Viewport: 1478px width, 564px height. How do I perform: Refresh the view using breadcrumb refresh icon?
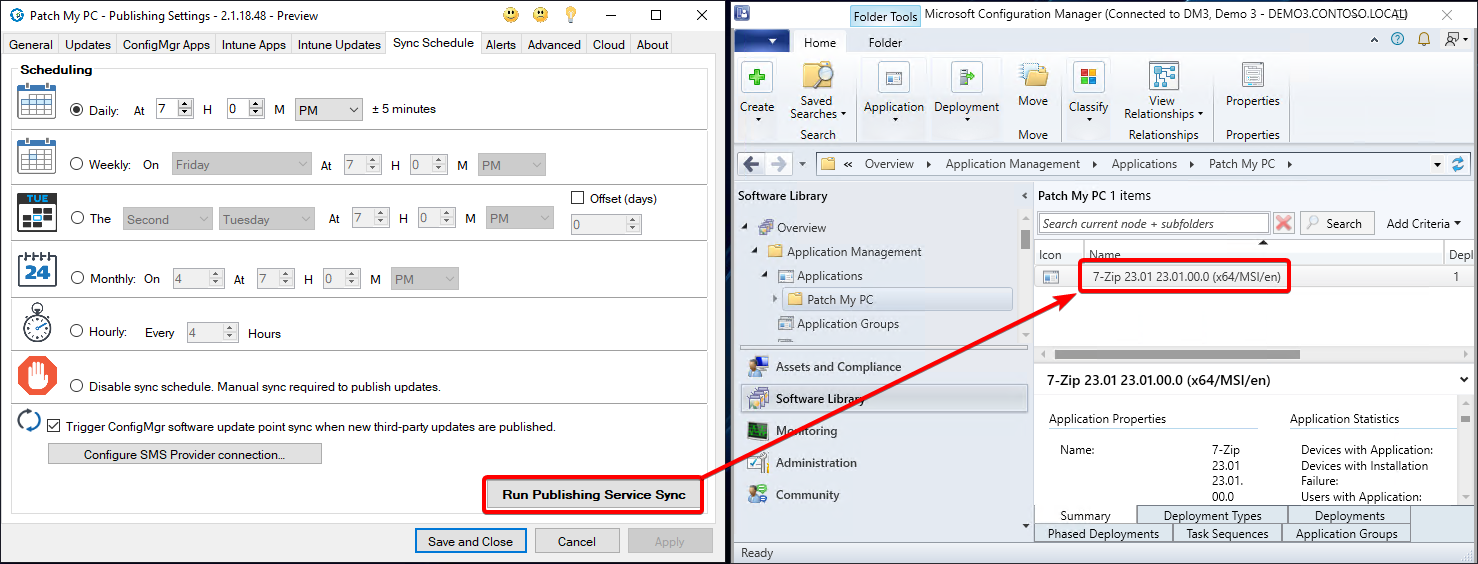pyautogui.click(x=1458, y=164)
